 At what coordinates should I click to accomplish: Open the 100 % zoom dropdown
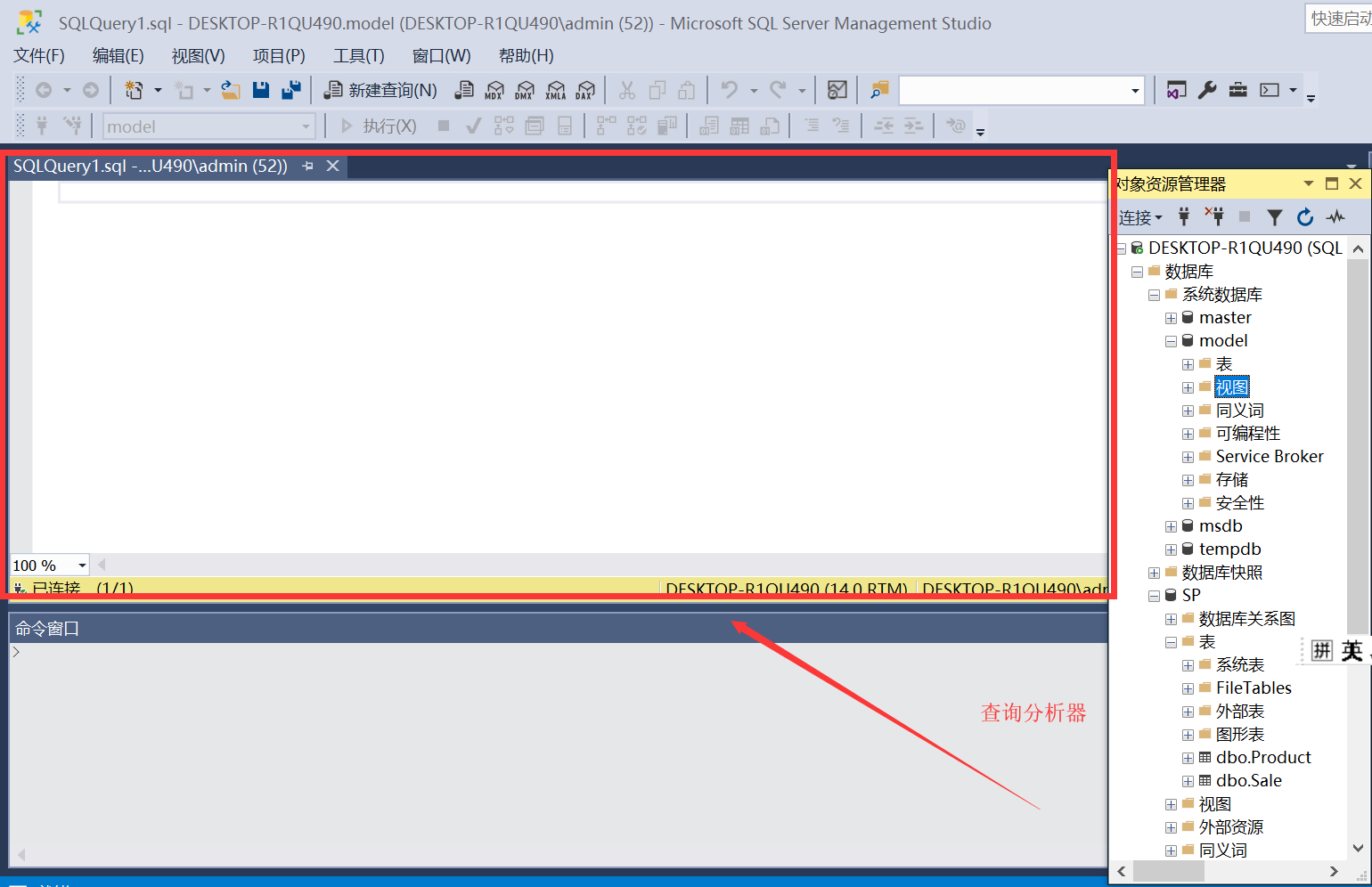(x=82, y=566)
